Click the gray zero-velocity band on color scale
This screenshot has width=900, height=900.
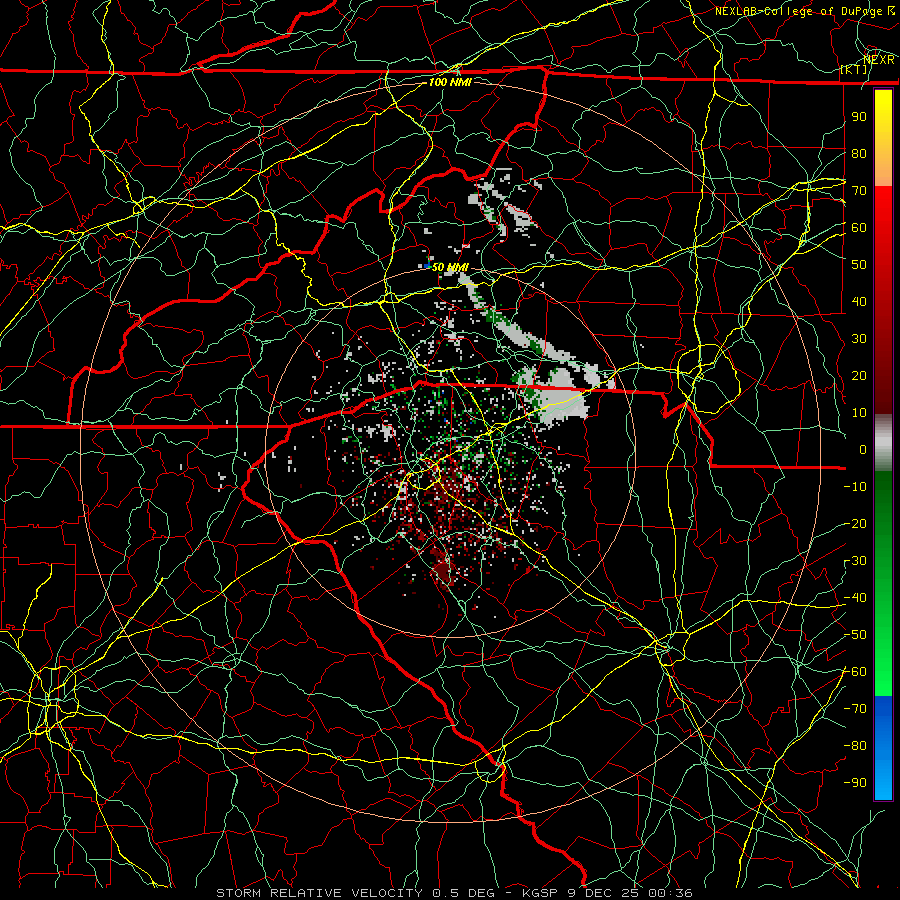[x=883, y=442]
